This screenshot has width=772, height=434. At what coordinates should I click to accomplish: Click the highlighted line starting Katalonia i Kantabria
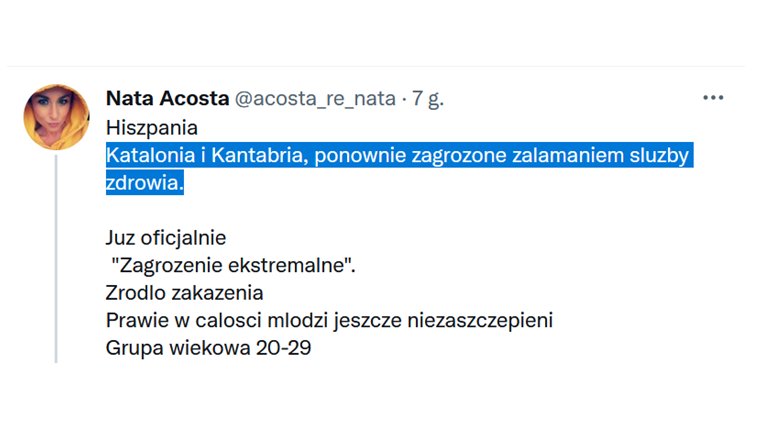pyautogui.click(x=397, y=155)
